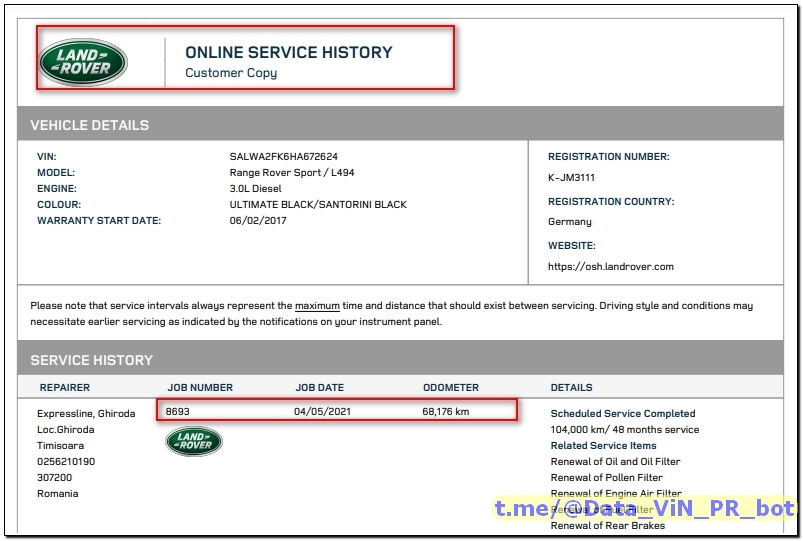
Task: Select warranty start date 06/02/2017
Action: pos(258,220)
